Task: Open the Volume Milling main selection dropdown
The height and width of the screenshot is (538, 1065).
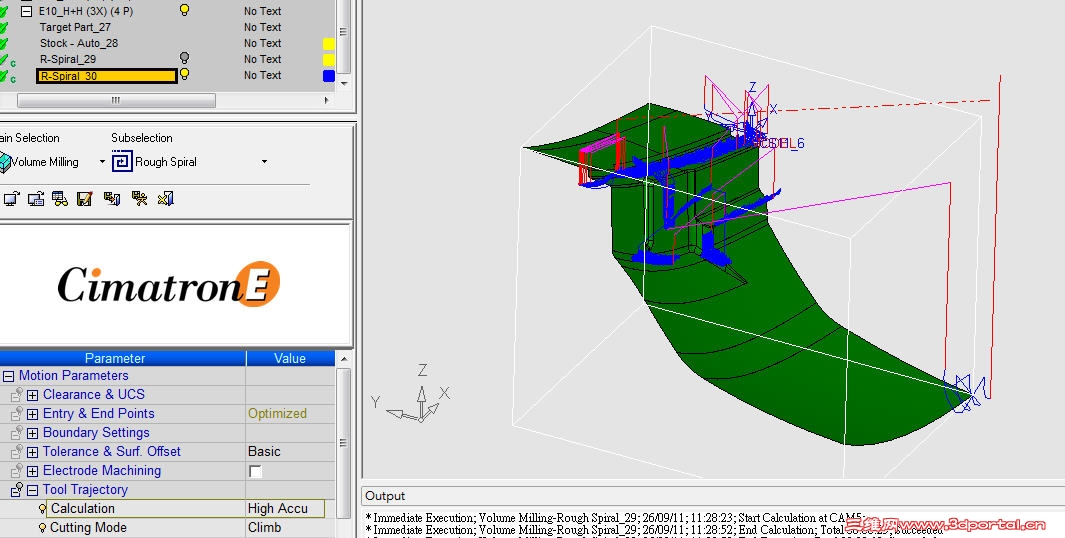Action: [103, 162]
